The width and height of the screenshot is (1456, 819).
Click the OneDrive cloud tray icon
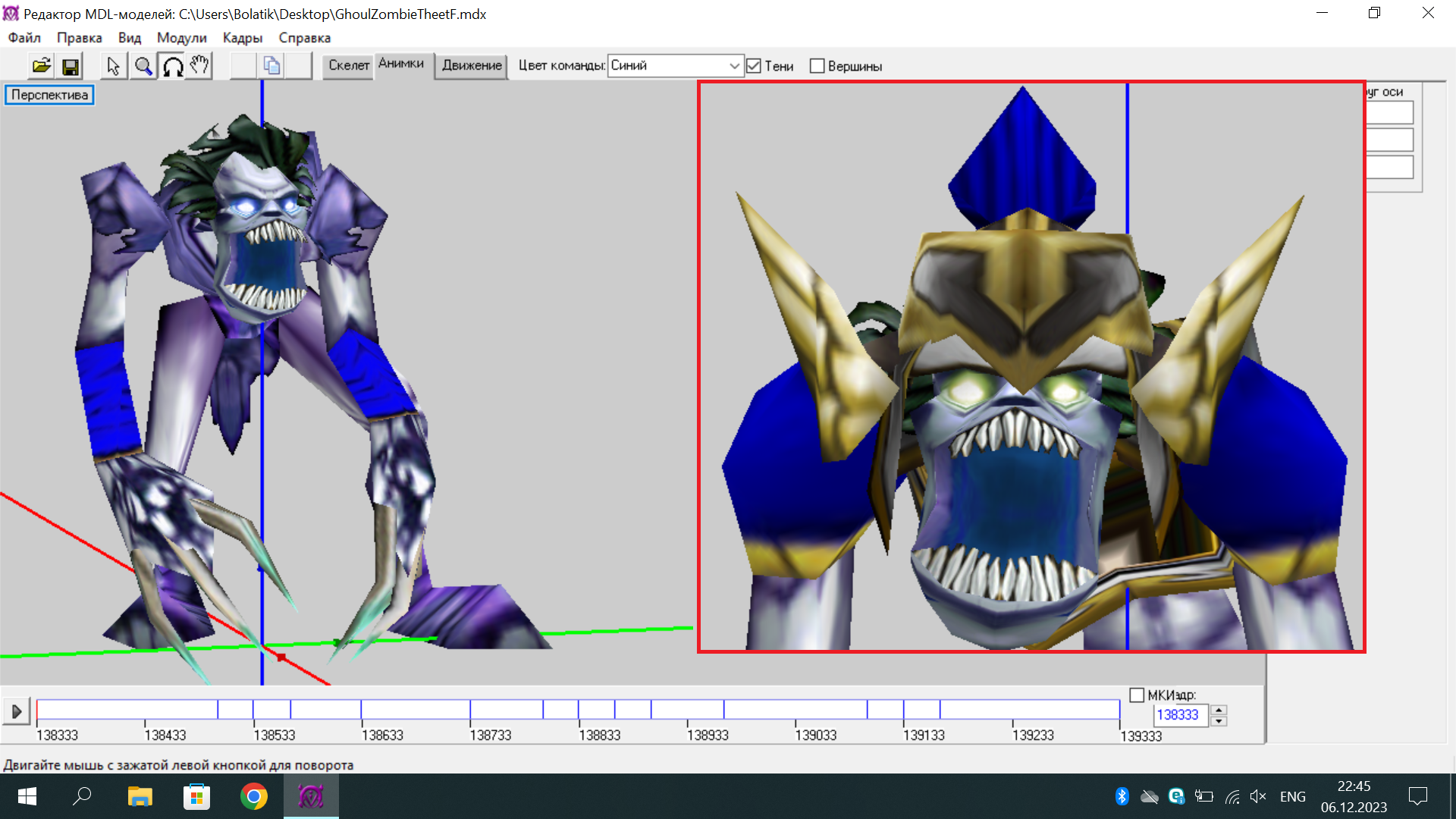pos(1150,796)
